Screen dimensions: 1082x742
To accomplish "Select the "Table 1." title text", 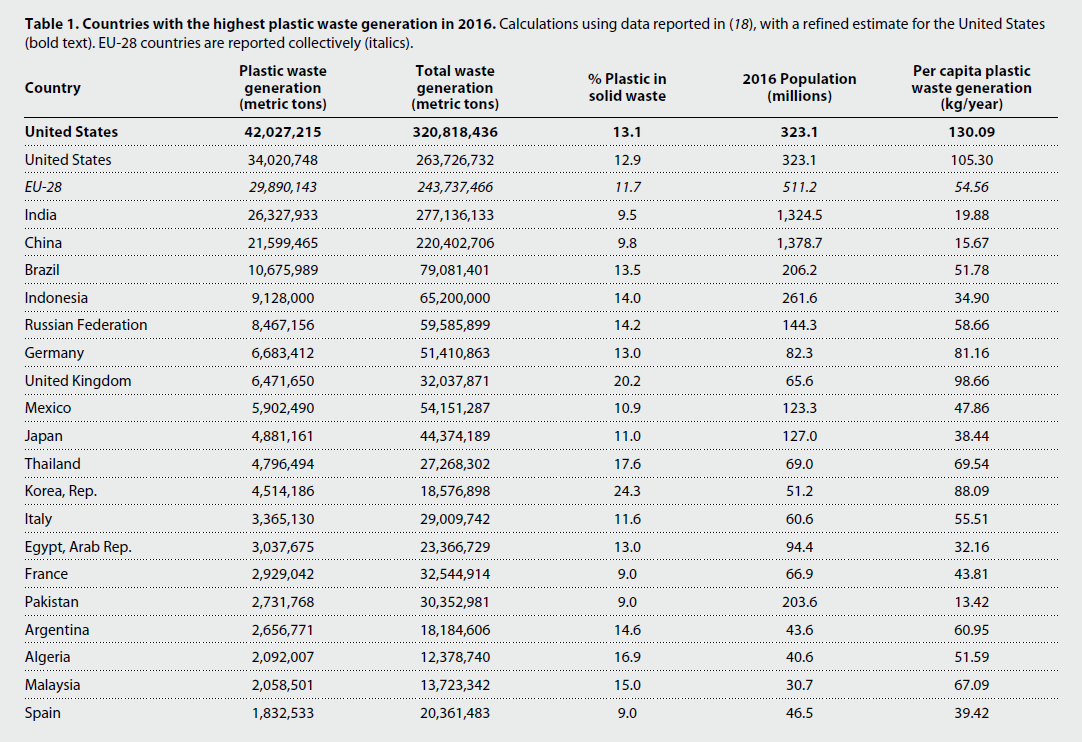I will point(52,24).
